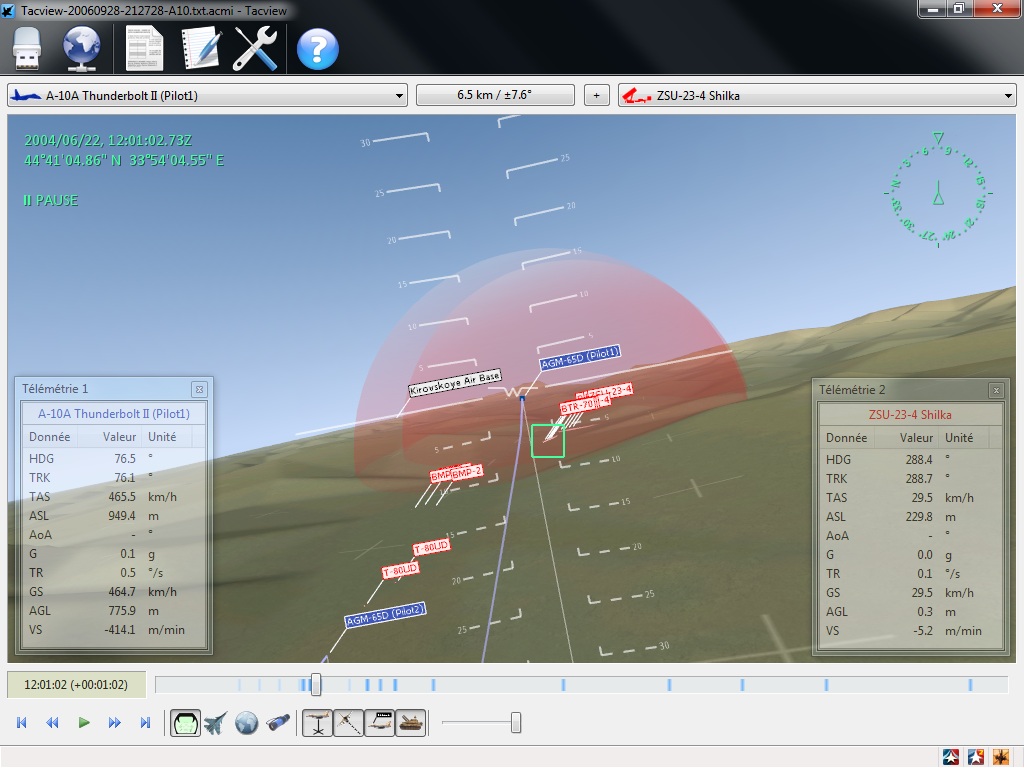Open the wrench and screwdriver settings icon
Viewport: 1024px width, 768px height.
[x=255, y=48]
